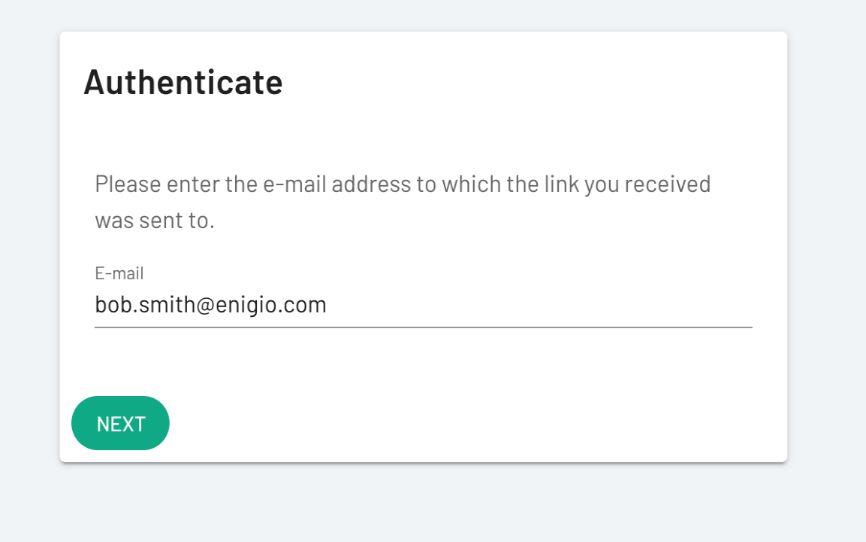This screenshot has height=542, width=866.
Task: Click the small E-mail field label
Action: [119, 273]
